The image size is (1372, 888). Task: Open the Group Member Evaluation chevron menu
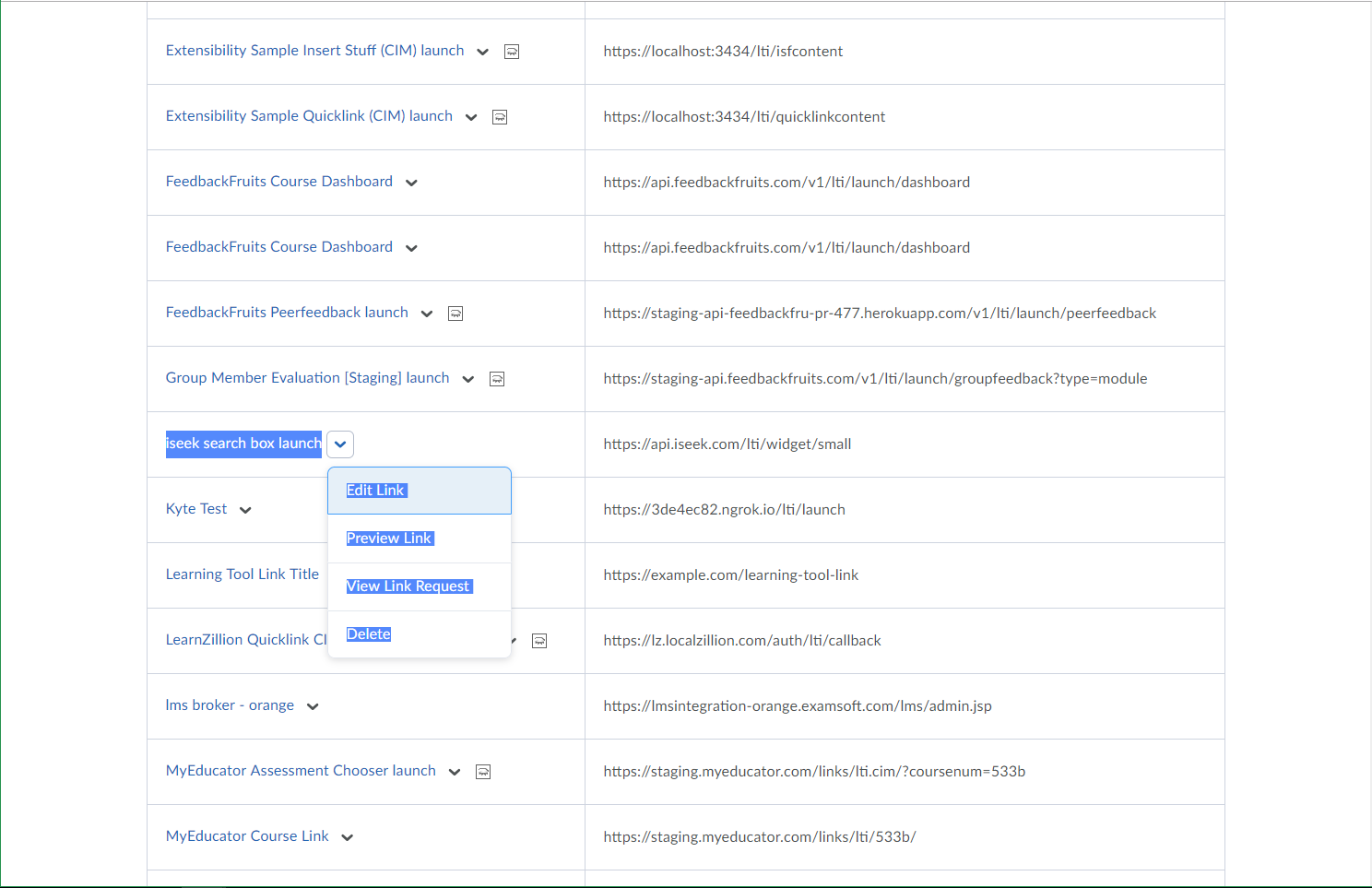[468, 379]
